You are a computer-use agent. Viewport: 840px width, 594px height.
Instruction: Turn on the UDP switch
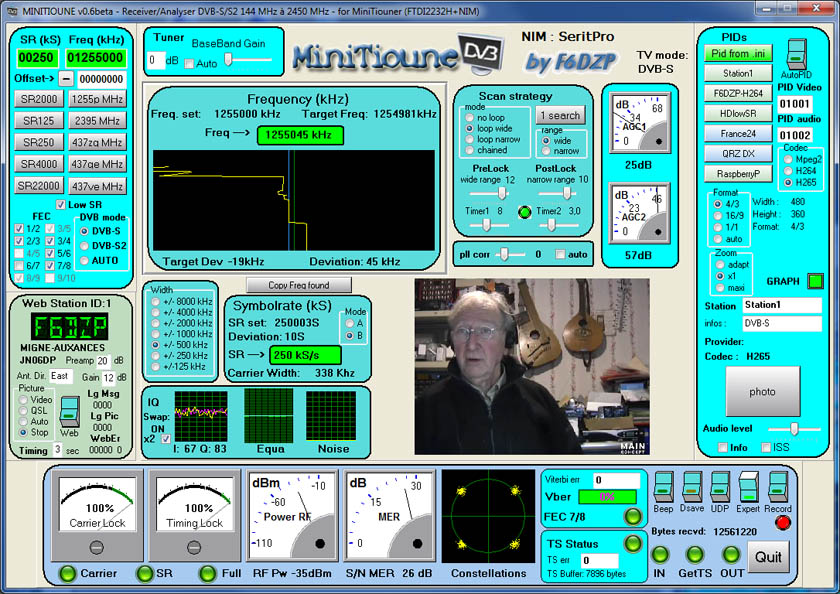point(720,485)
